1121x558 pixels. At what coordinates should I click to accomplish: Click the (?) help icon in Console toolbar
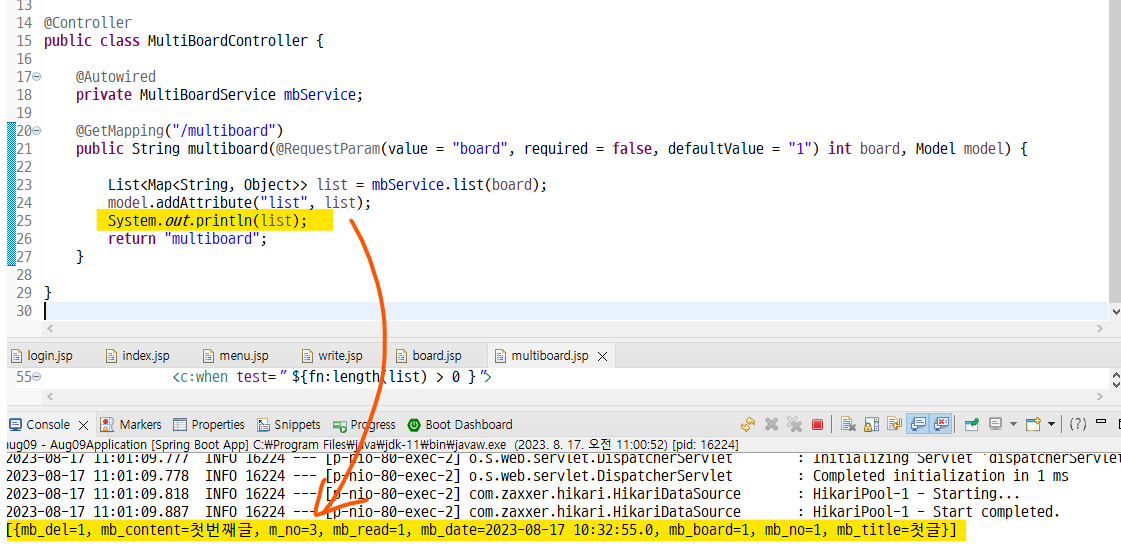(x=1078, y=424)
